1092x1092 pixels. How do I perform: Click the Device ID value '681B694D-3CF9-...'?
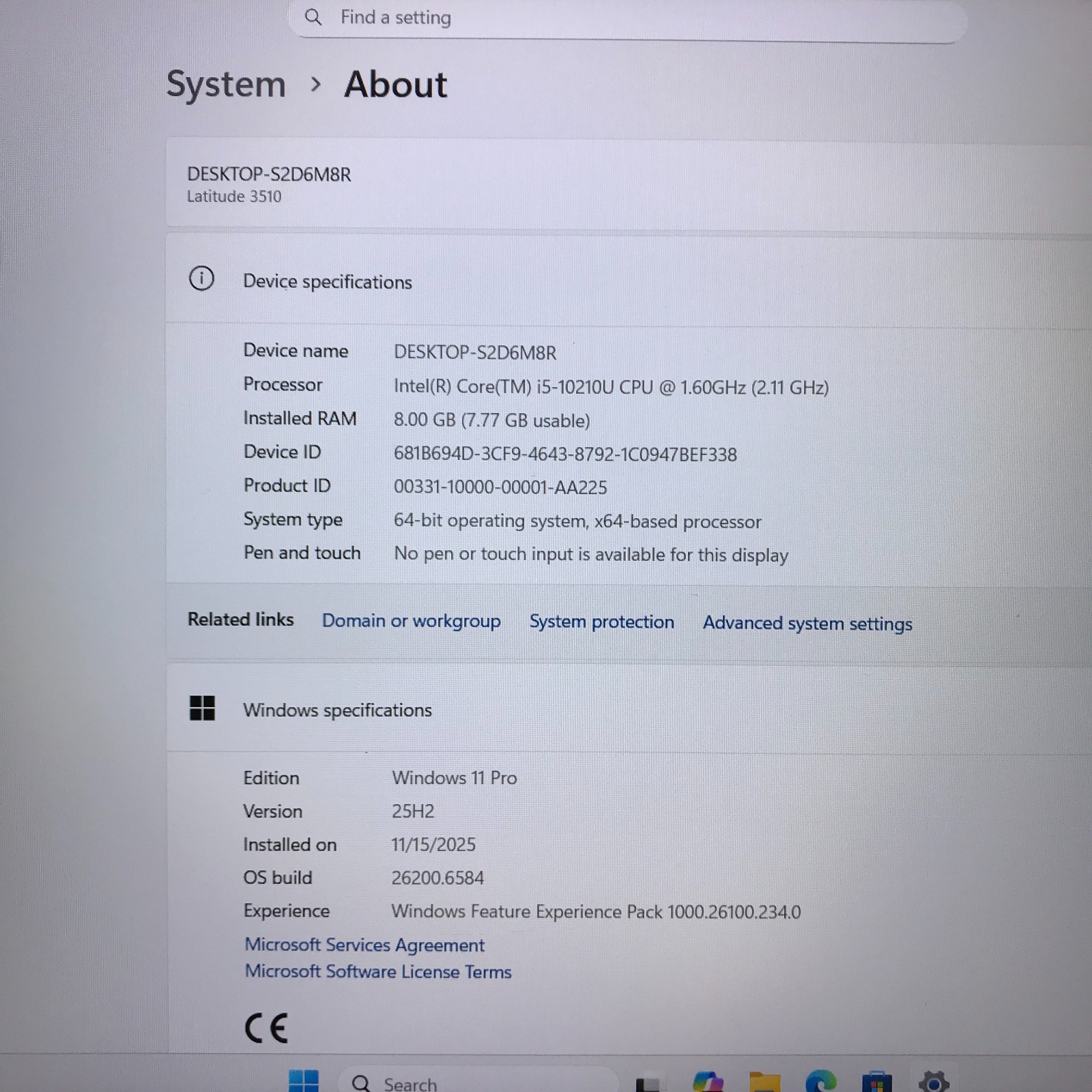point(565,454)
